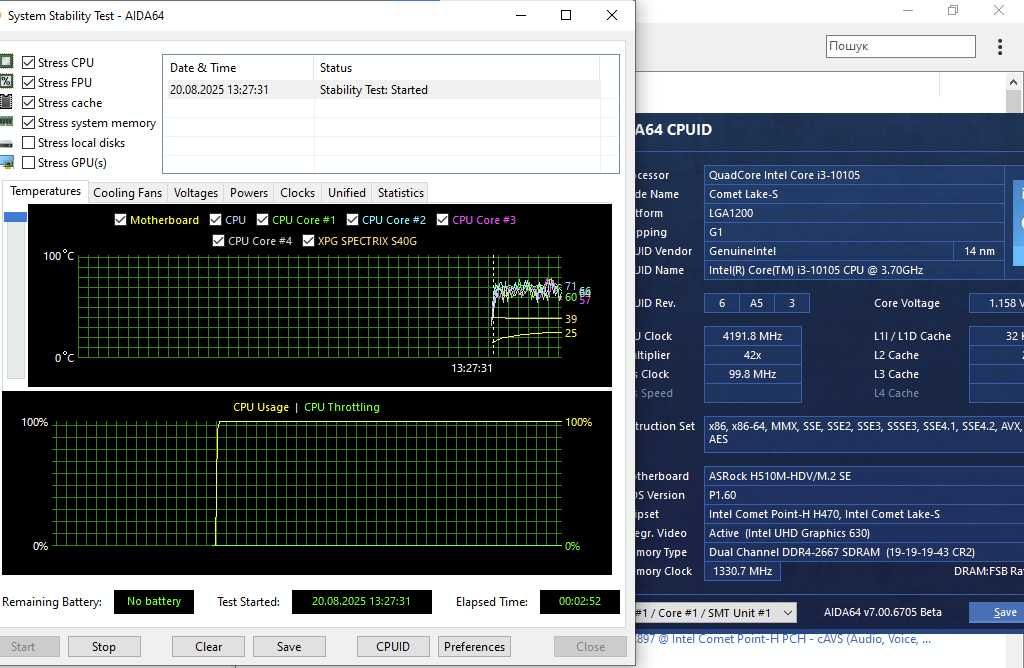Click the scroll-up arrow in the background window
This screenshot has height=668, width=1024.
pyautogui.click(x=1013, y=82)
